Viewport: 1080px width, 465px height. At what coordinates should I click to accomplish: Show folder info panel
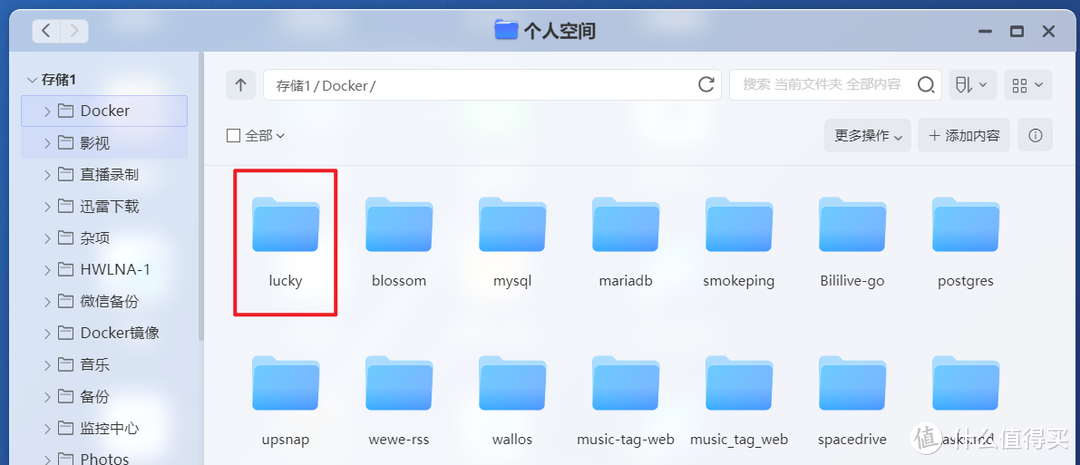1035,135
